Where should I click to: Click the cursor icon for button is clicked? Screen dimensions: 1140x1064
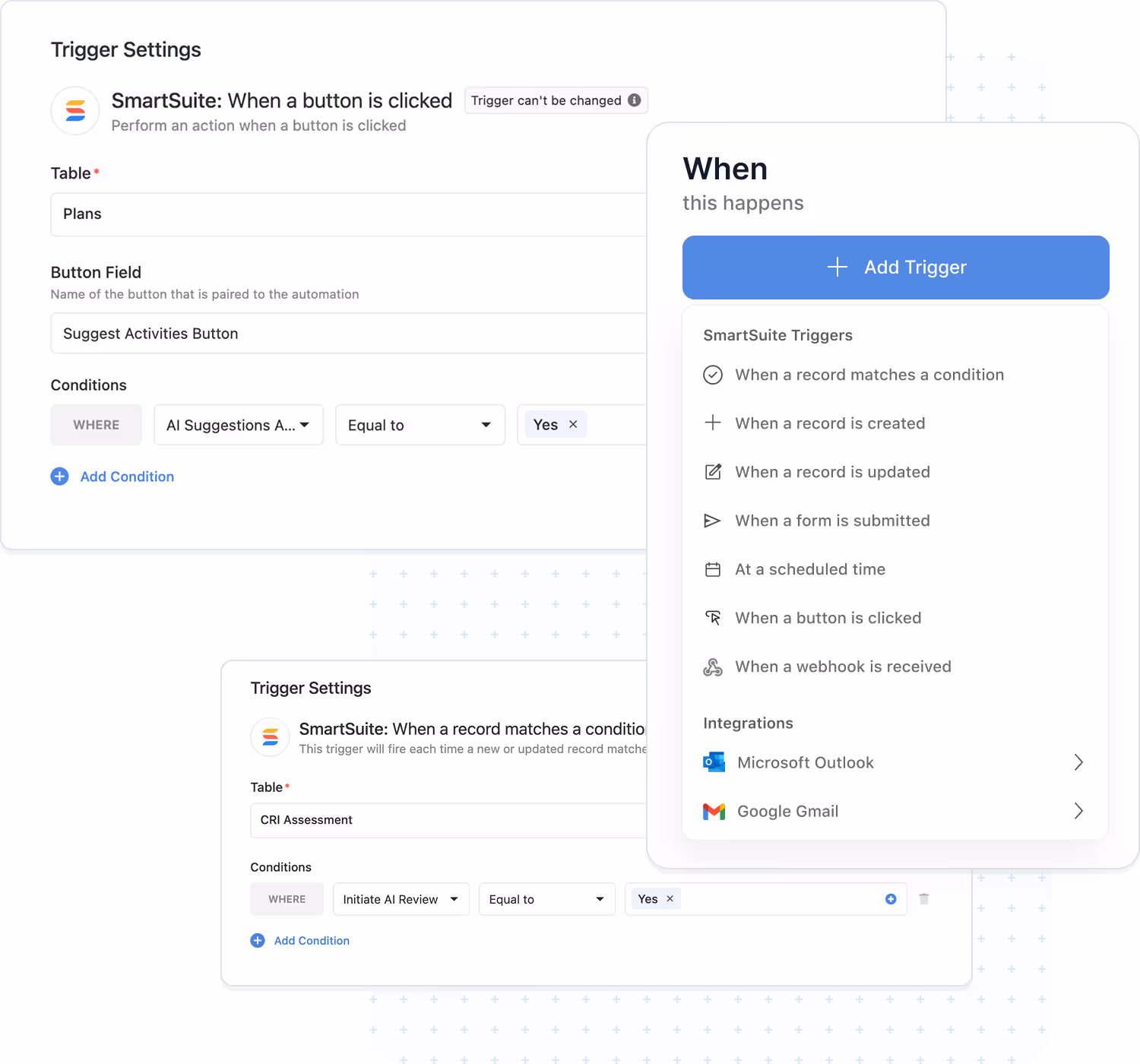[x=713, y=618]
